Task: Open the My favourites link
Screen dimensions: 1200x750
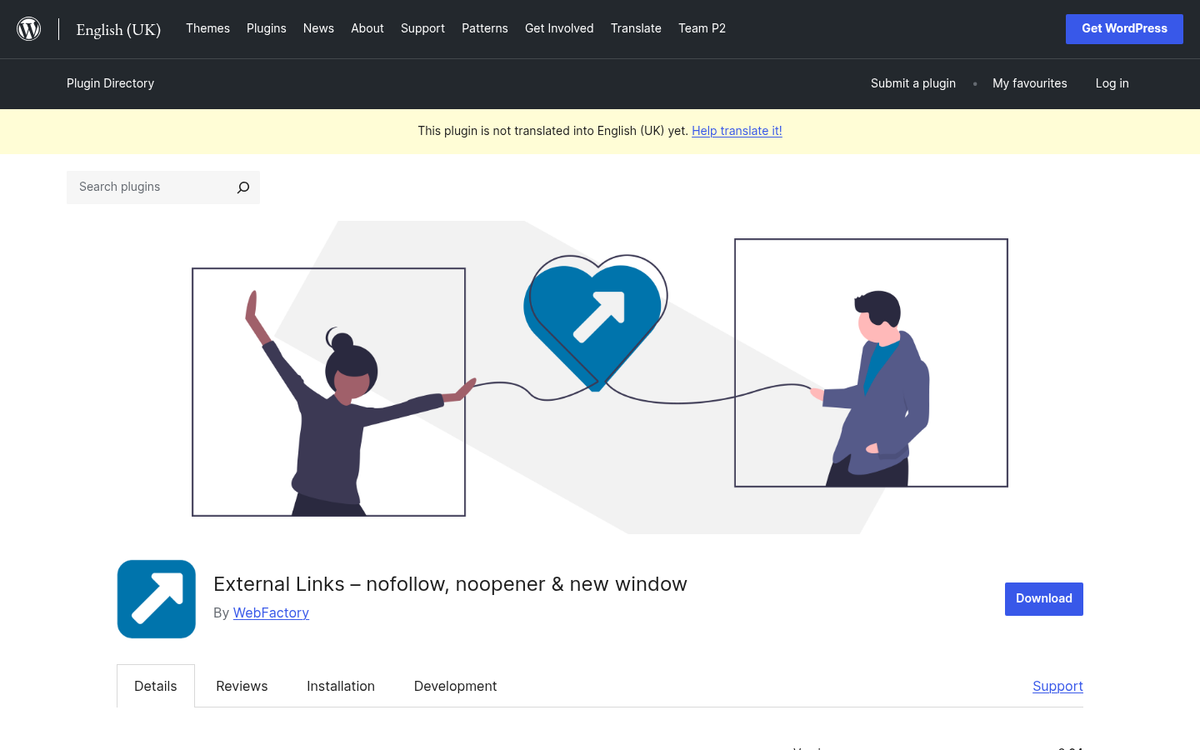Action: (x=1030, y=83)
